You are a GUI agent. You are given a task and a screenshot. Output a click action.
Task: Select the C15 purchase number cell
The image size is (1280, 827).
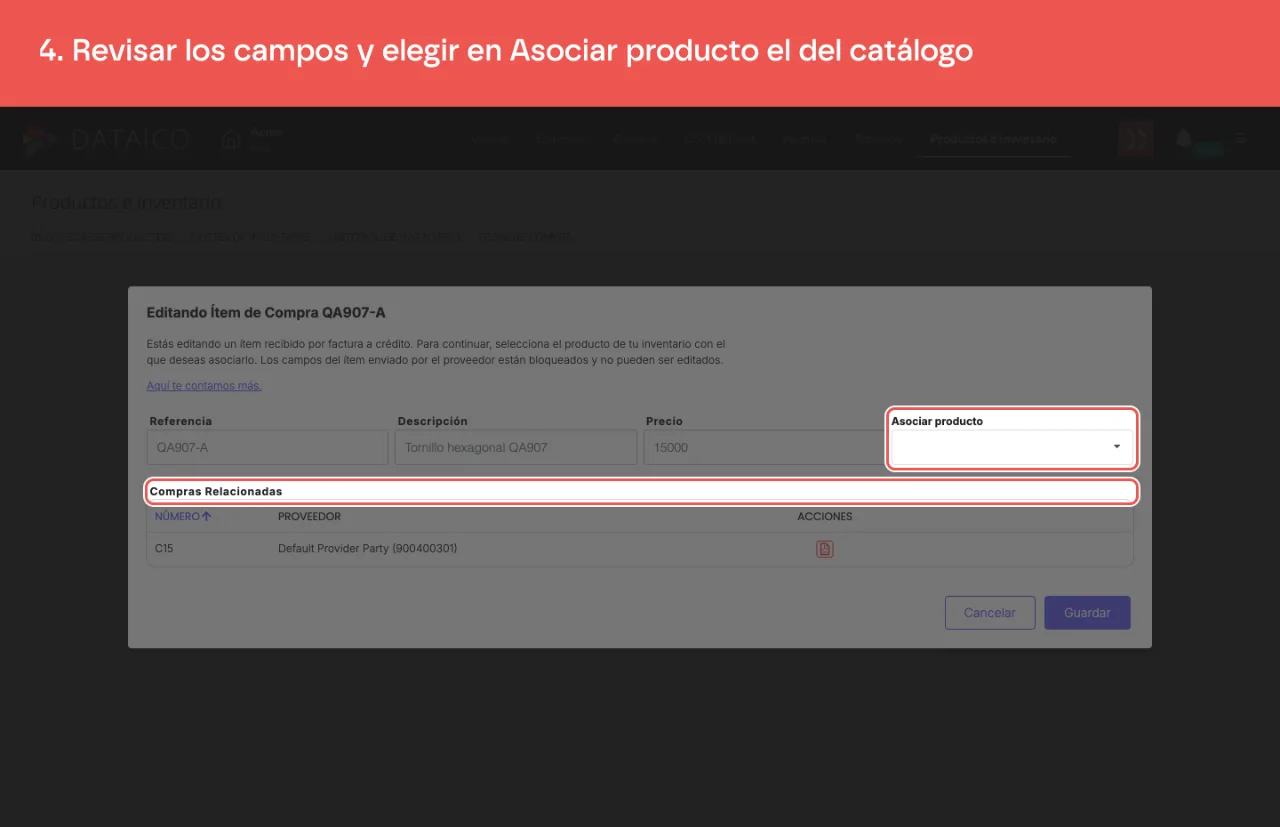[x=164, y=549]
